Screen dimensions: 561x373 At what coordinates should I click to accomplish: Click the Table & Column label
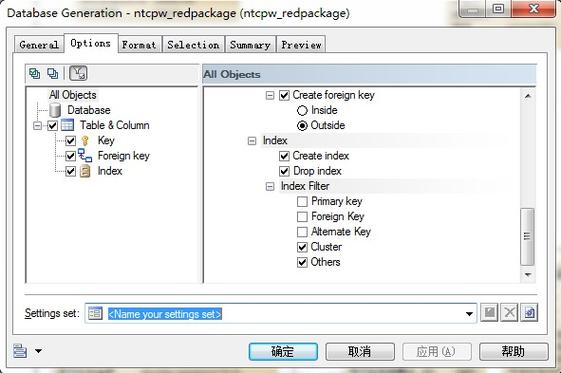tap(114, 125)
